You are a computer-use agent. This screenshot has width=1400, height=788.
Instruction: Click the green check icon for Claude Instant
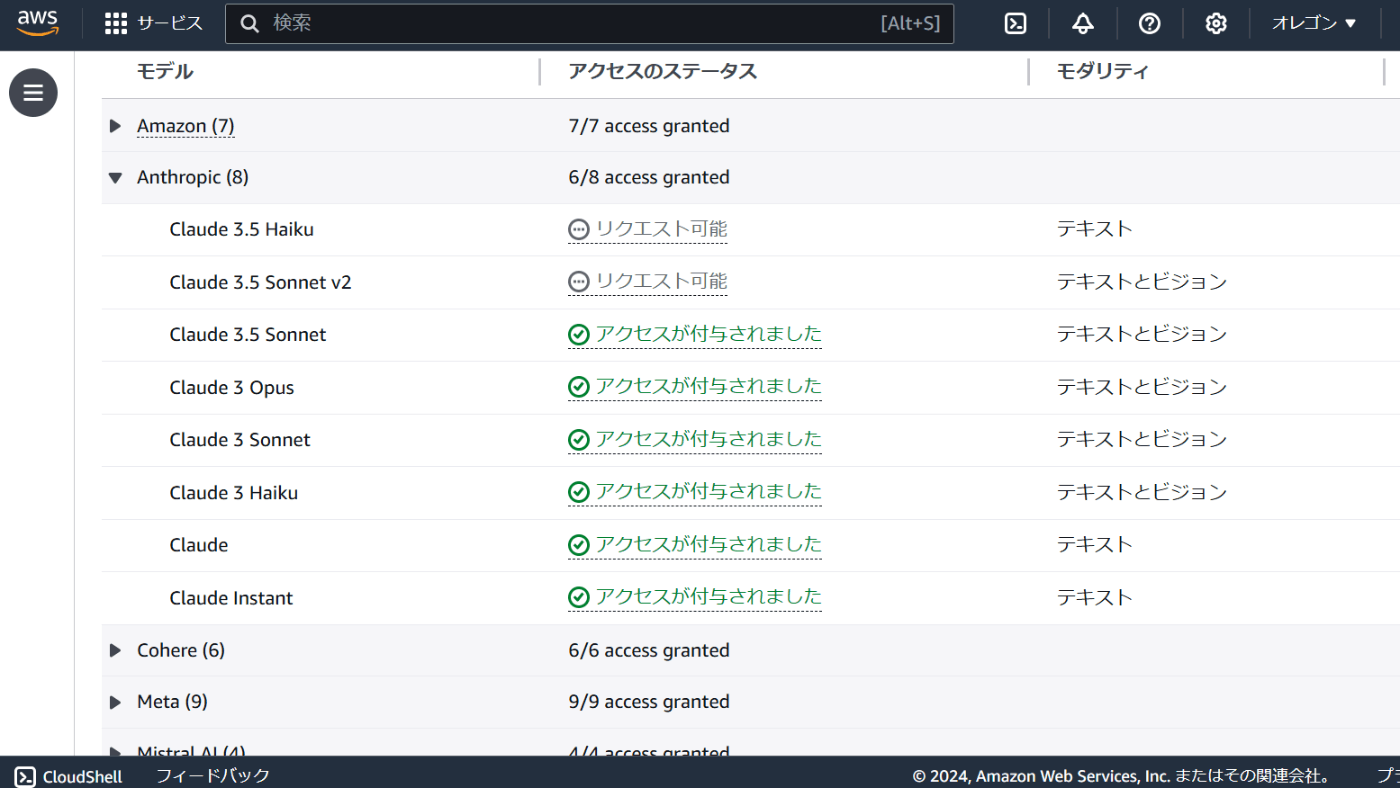578,598
